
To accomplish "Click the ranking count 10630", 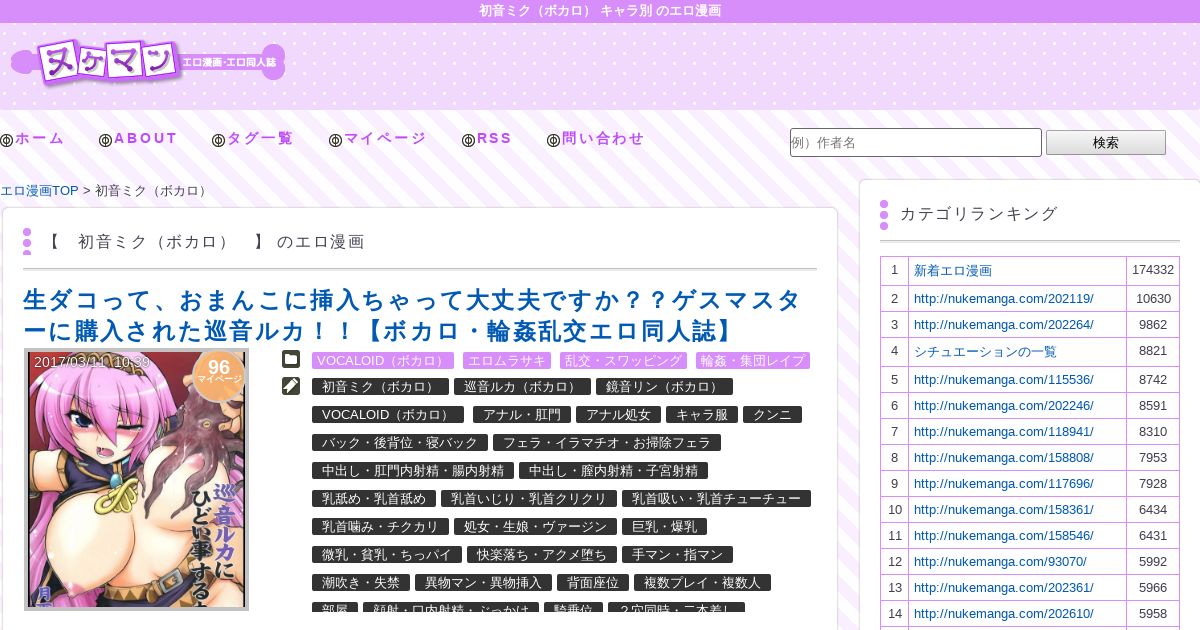I will click(x=1153, y=298).
